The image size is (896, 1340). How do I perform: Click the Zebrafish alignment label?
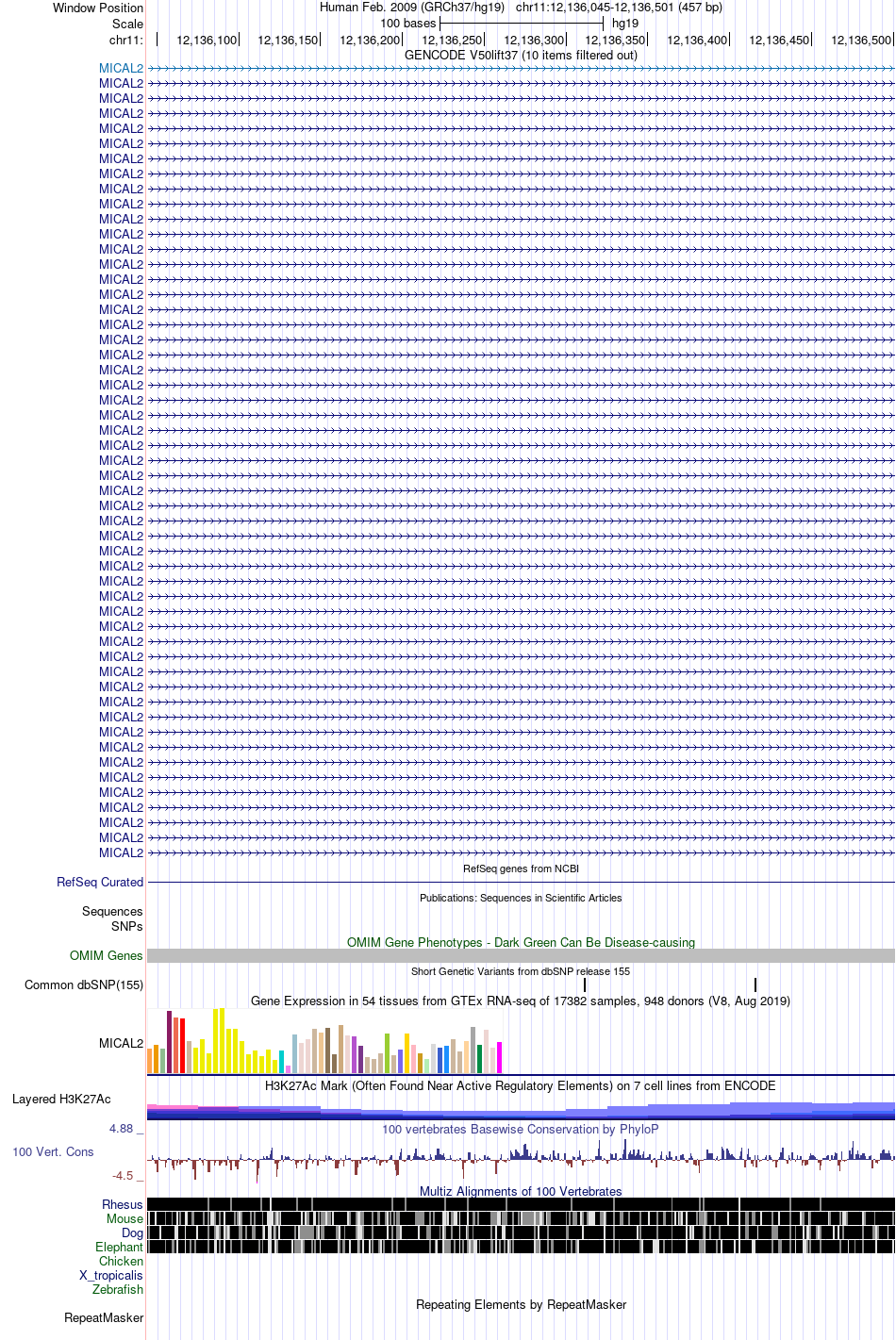tap(118, 1289)
